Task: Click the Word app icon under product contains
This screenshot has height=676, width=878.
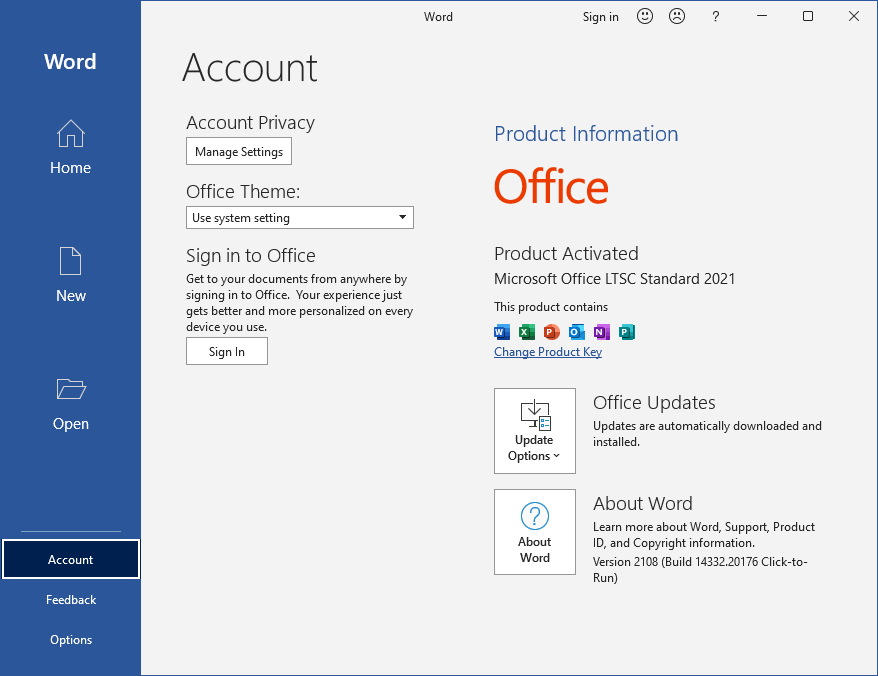Action: pos(502,332)
